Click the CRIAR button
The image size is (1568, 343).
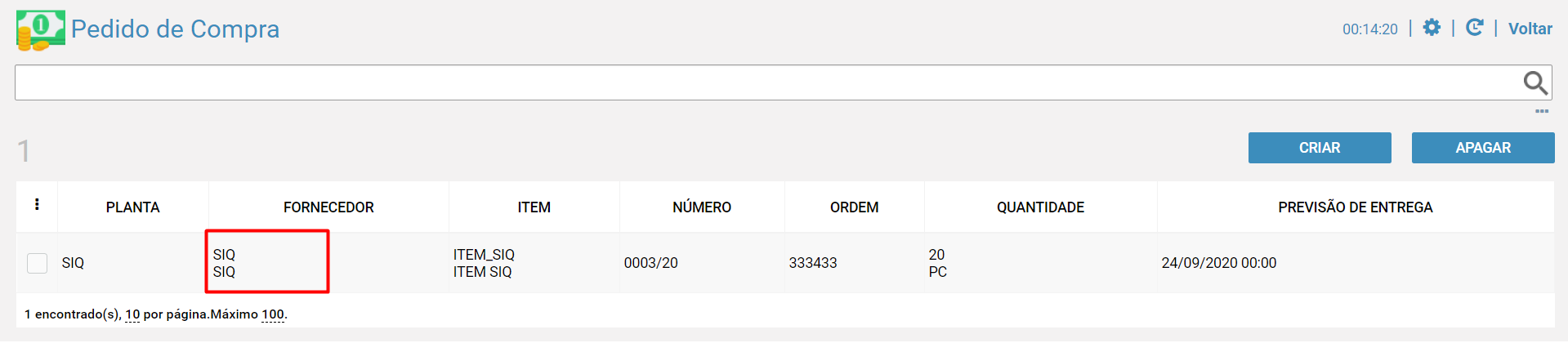[1320, 148]
